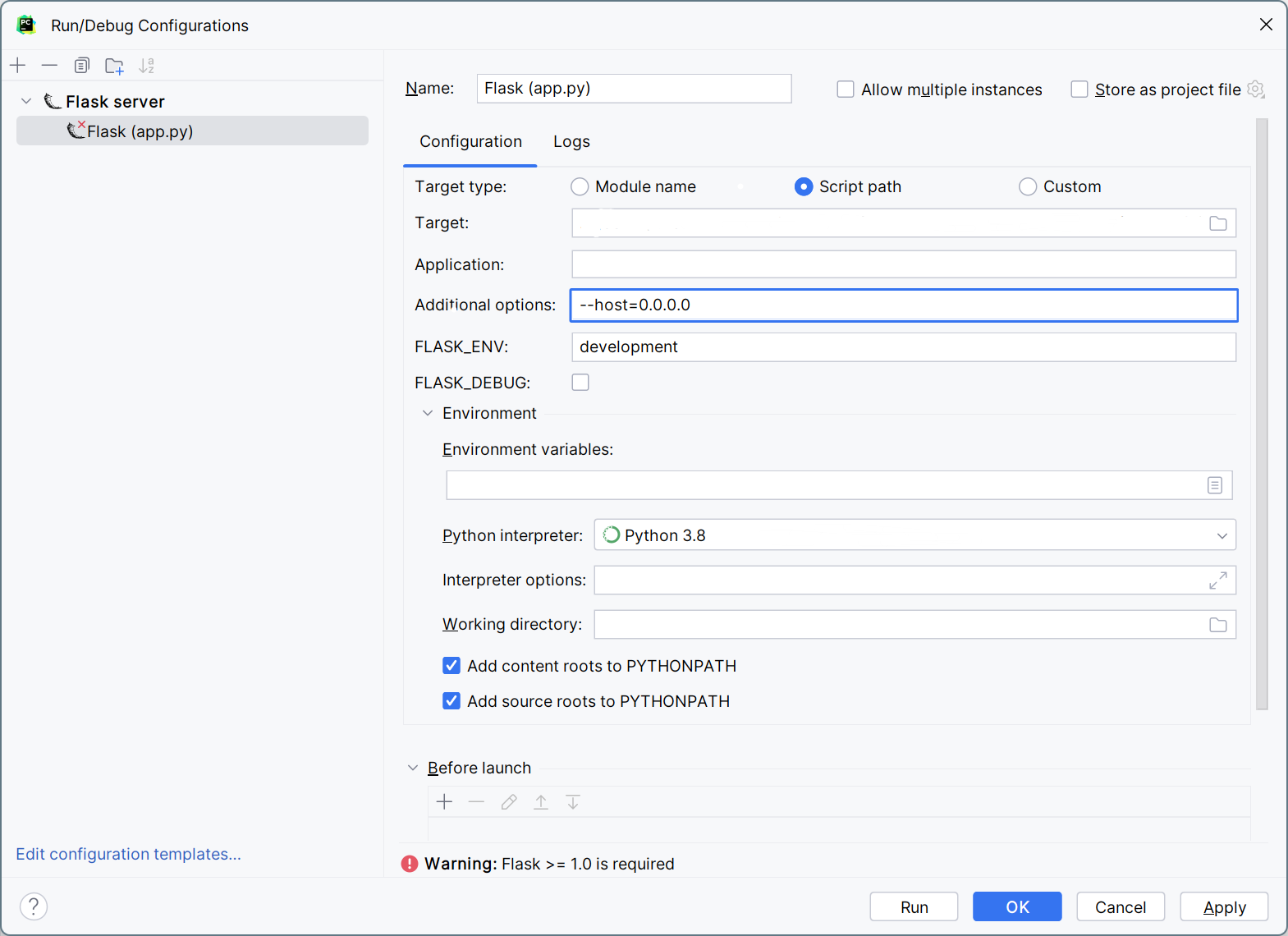Switch to the Logs tab
The height and width of the screenshot is (936, 1288).
pos(571,142)
